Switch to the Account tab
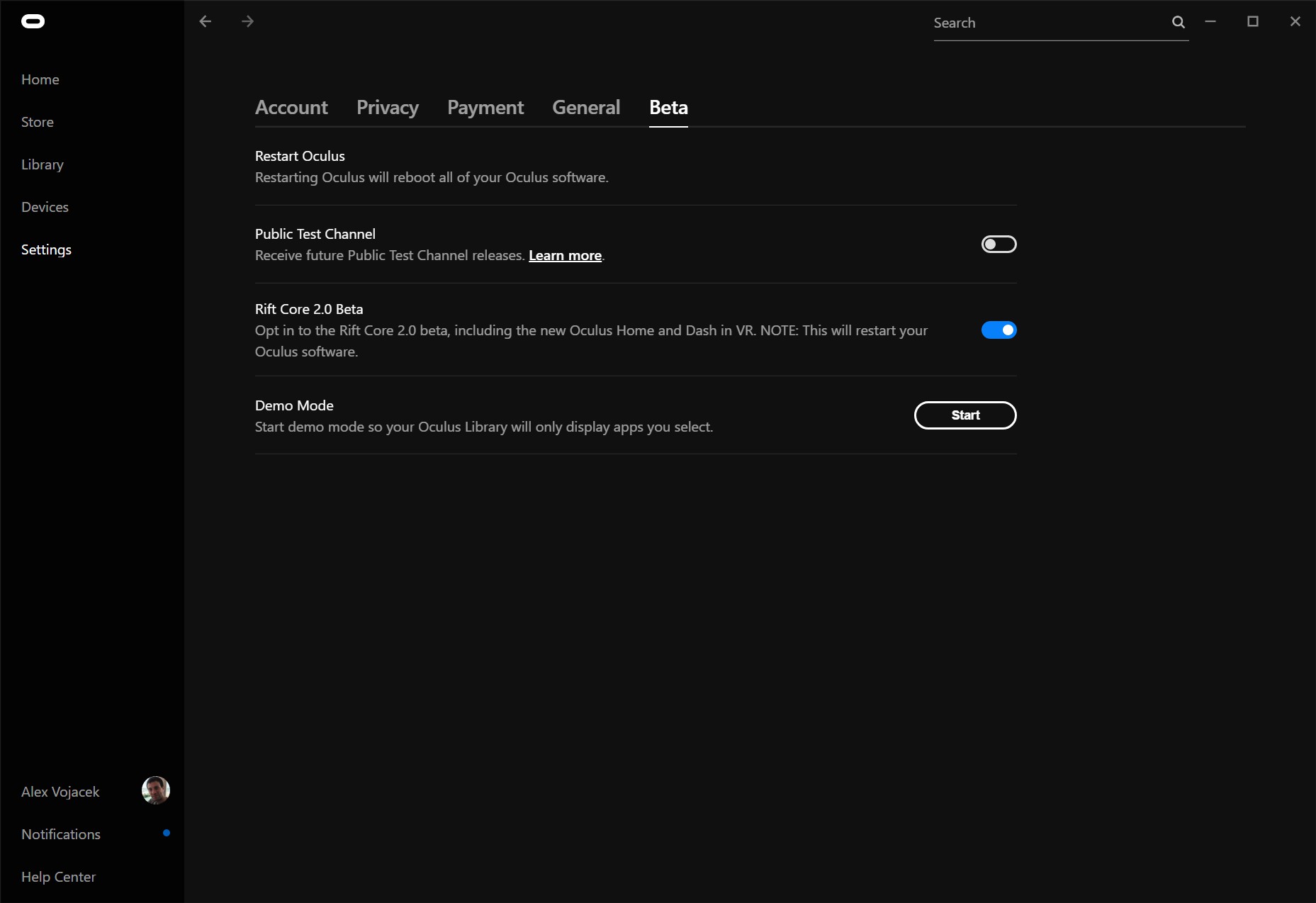The width and height of the screenshot is (1316, 903). pos(291,108)
